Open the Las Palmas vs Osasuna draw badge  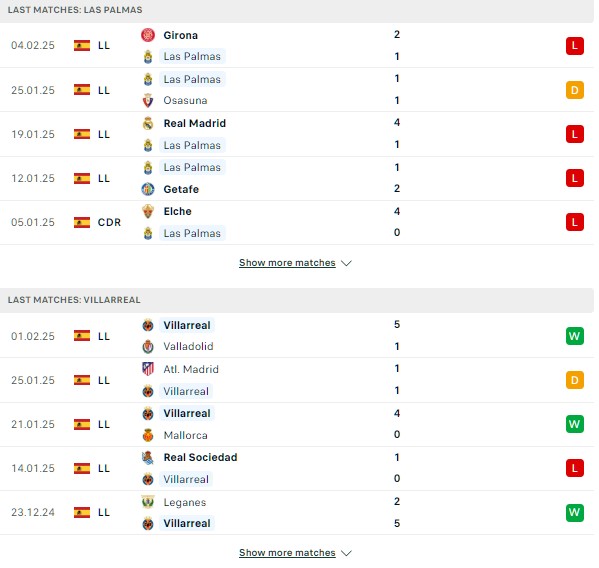pyautogui.click(x=575, y=90)
